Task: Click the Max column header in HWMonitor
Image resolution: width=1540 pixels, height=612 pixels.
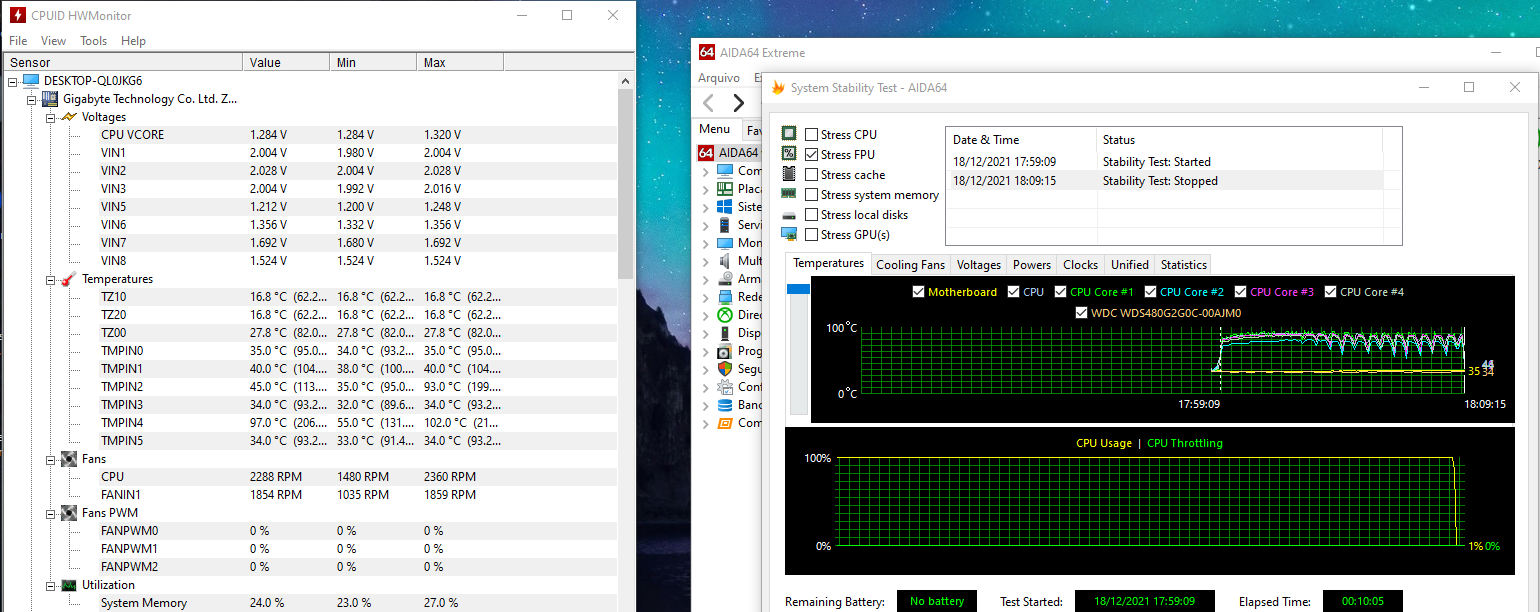Action: point(460,63)
